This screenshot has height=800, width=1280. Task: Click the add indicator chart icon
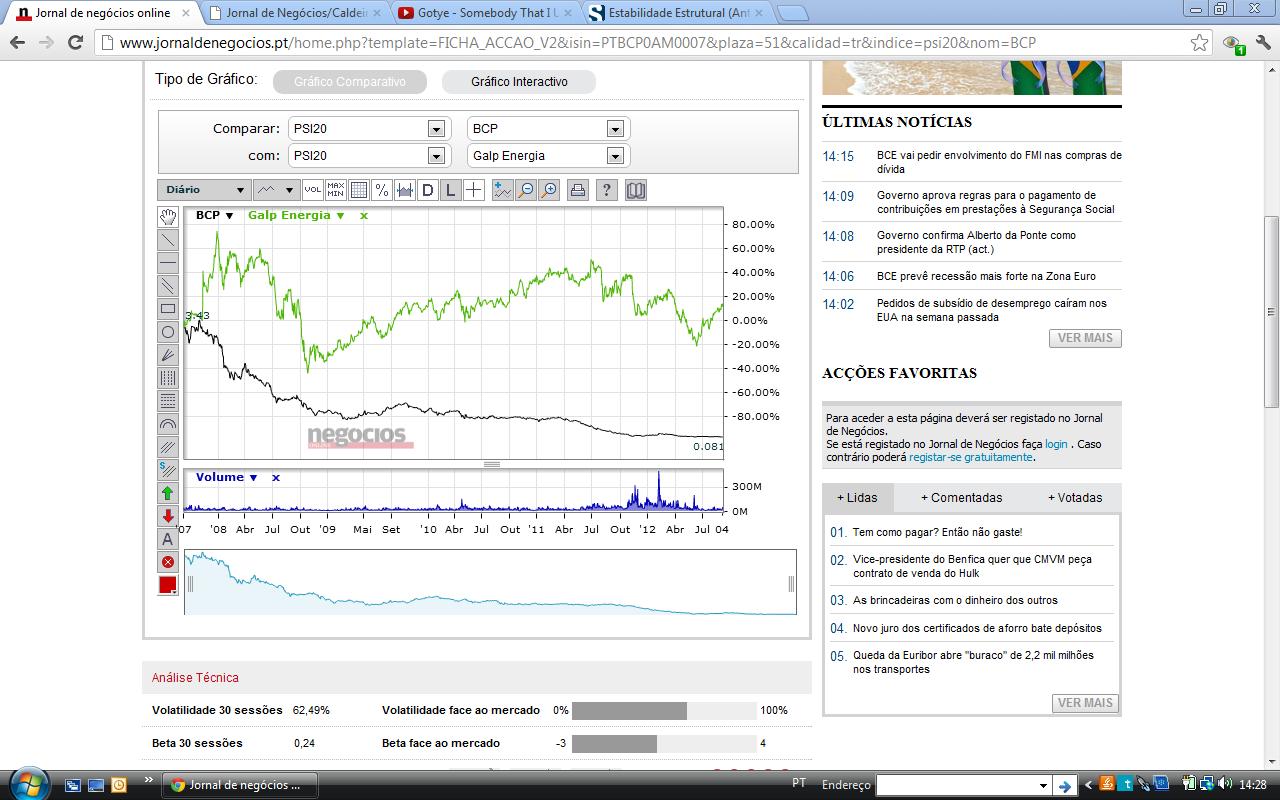pyautogui.click(x=502, y=190)
